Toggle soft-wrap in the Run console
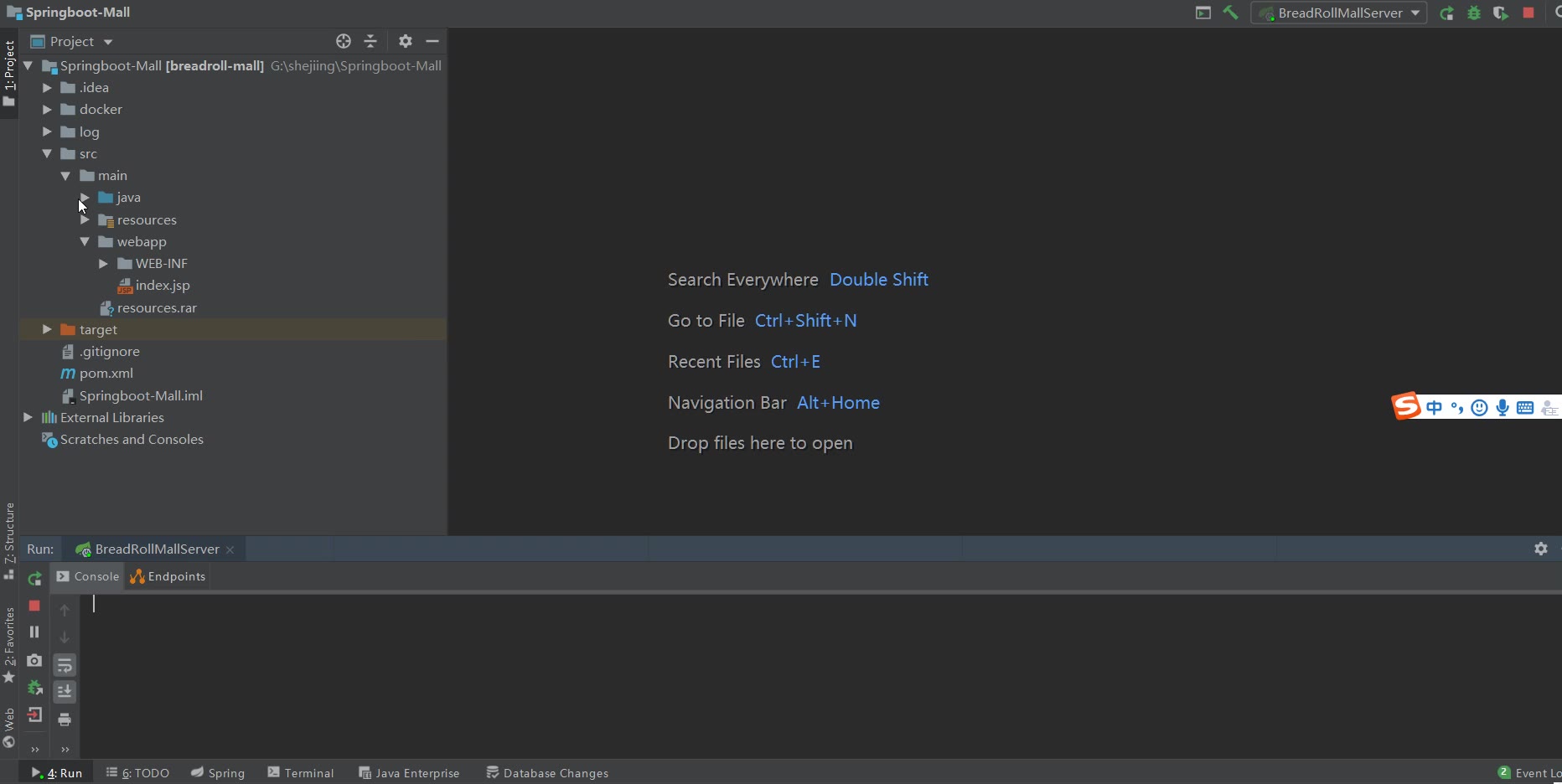The width and height of the screenshot is (1562, 784). click(65, 665)
